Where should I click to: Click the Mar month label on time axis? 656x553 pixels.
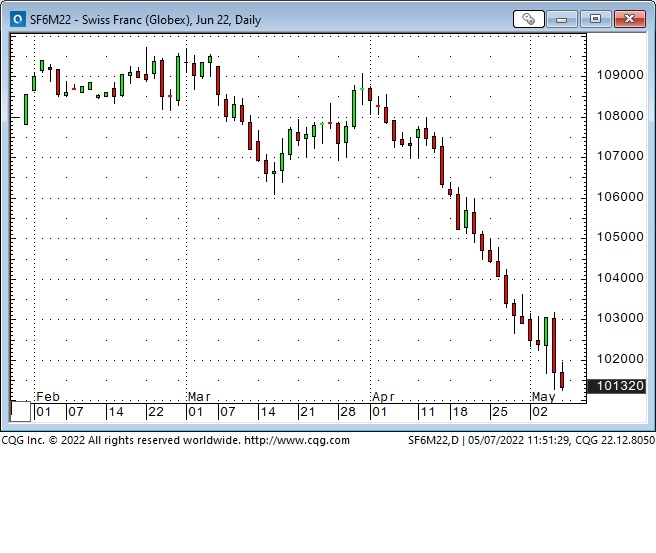[199, 396]
